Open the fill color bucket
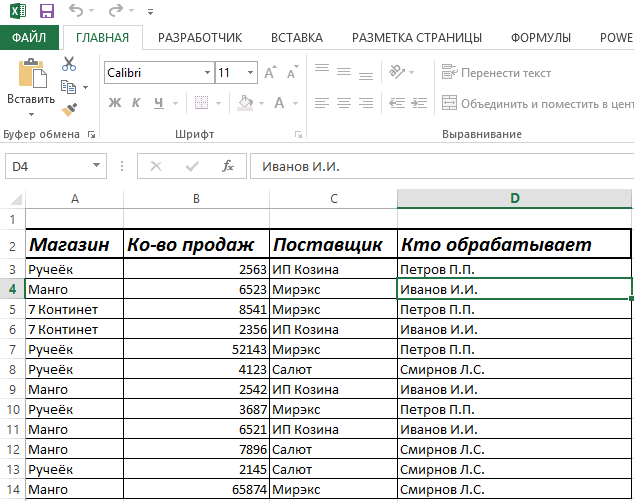This screenshot has width=634, height=501. (245, 103)
